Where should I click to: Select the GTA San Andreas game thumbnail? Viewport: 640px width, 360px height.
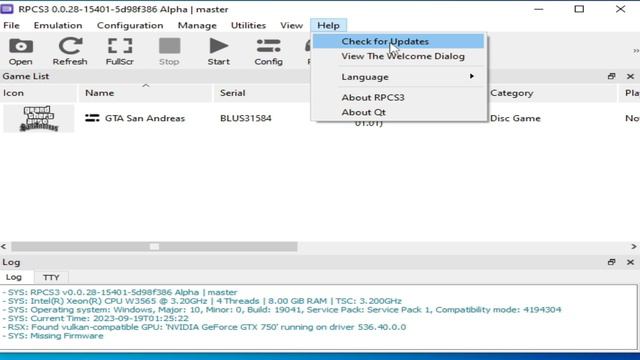39,118
